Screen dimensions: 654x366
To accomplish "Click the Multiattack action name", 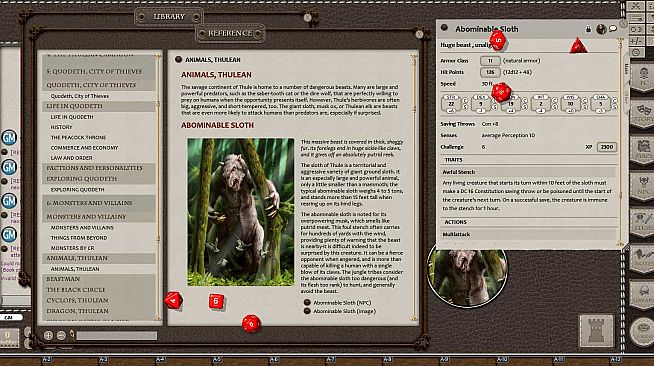I will click(456, 234).
